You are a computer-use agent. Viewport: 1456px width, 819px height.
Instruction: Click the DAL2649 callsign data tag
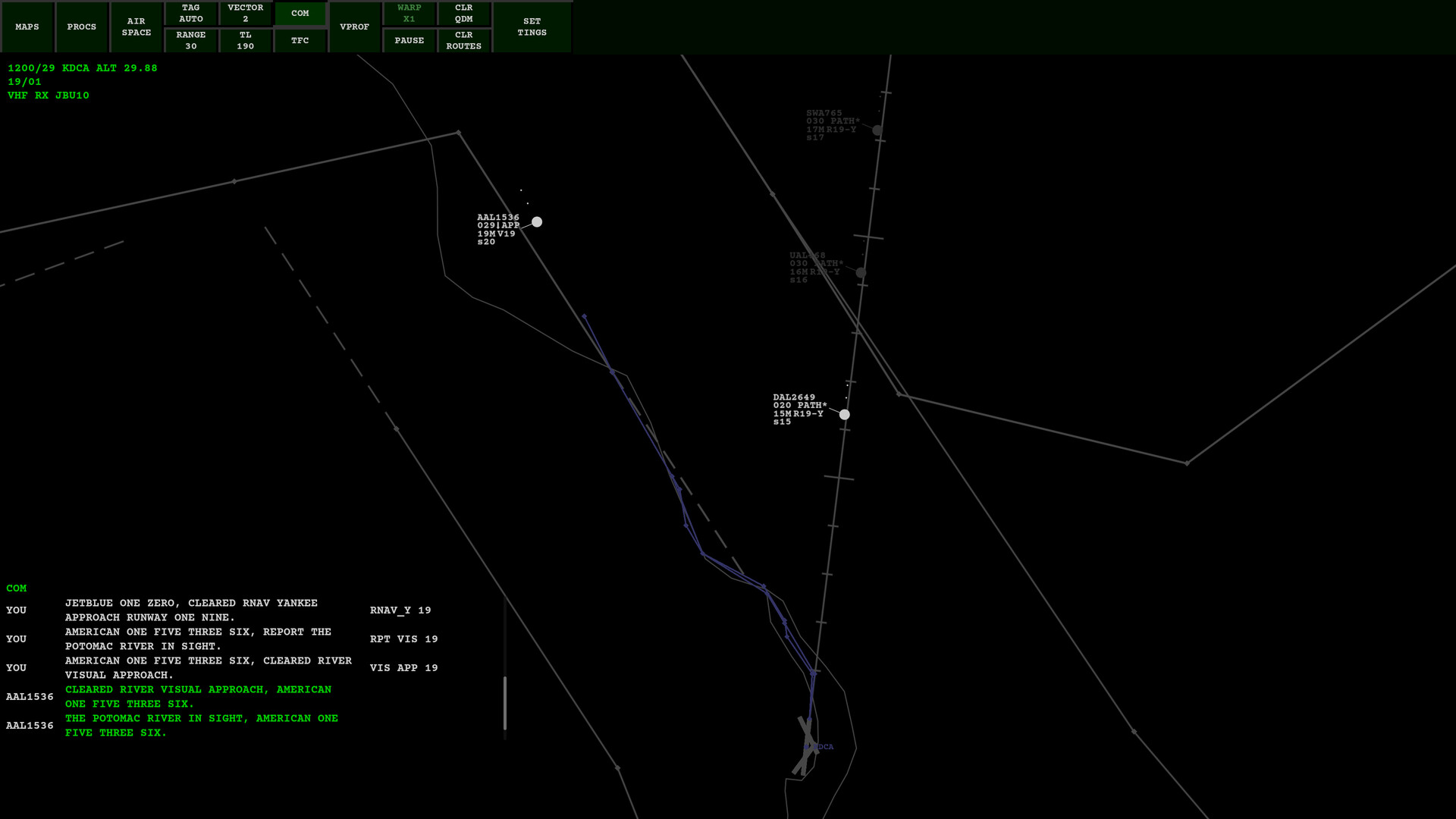click(x=794, y=397)
